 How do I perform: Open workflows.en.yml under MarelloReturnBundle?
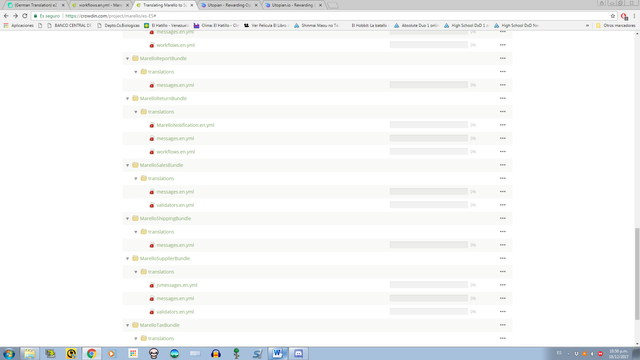[176, 152]
